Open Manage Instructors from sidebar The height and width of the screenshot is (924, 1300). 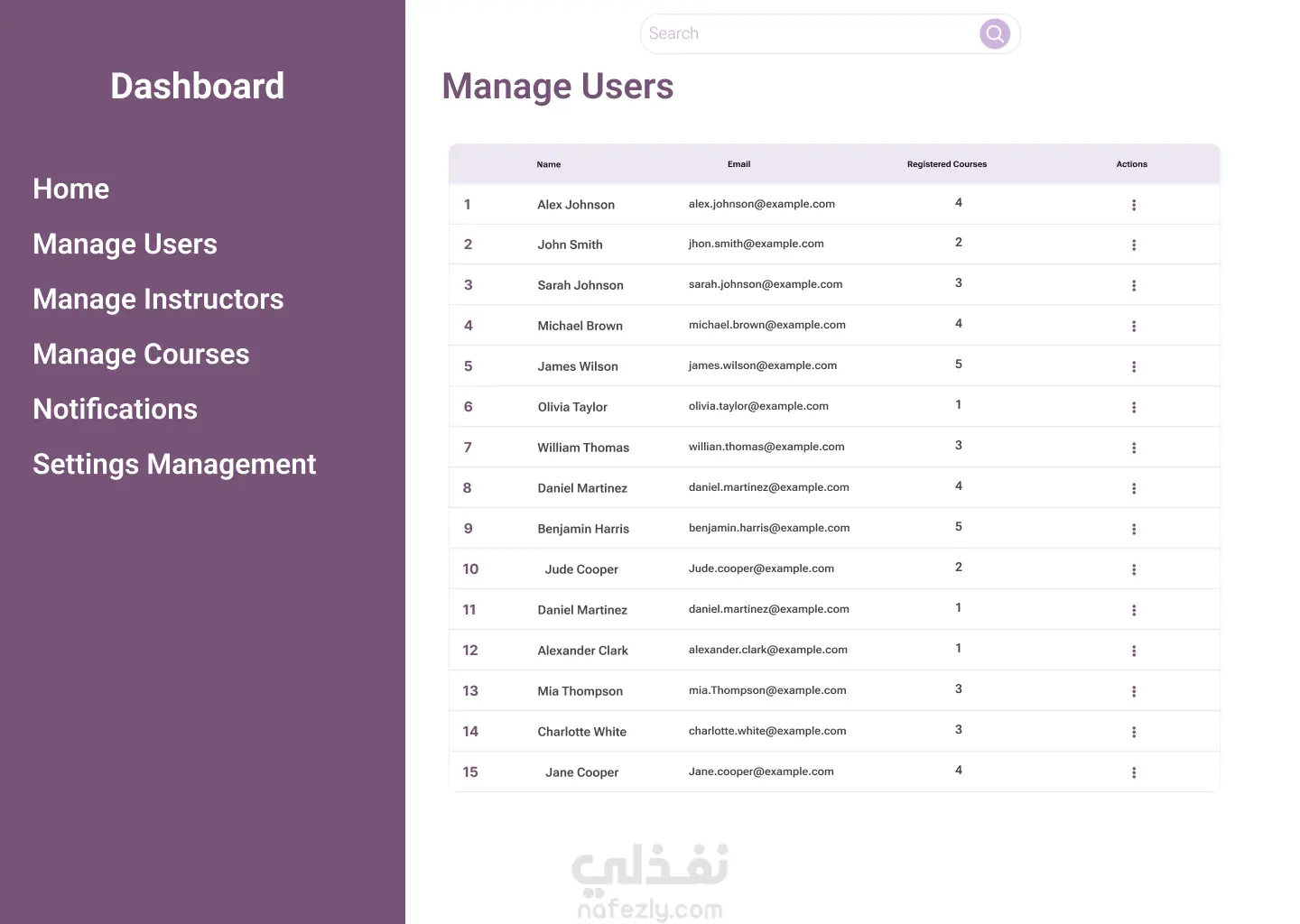[x=158, y=299]
